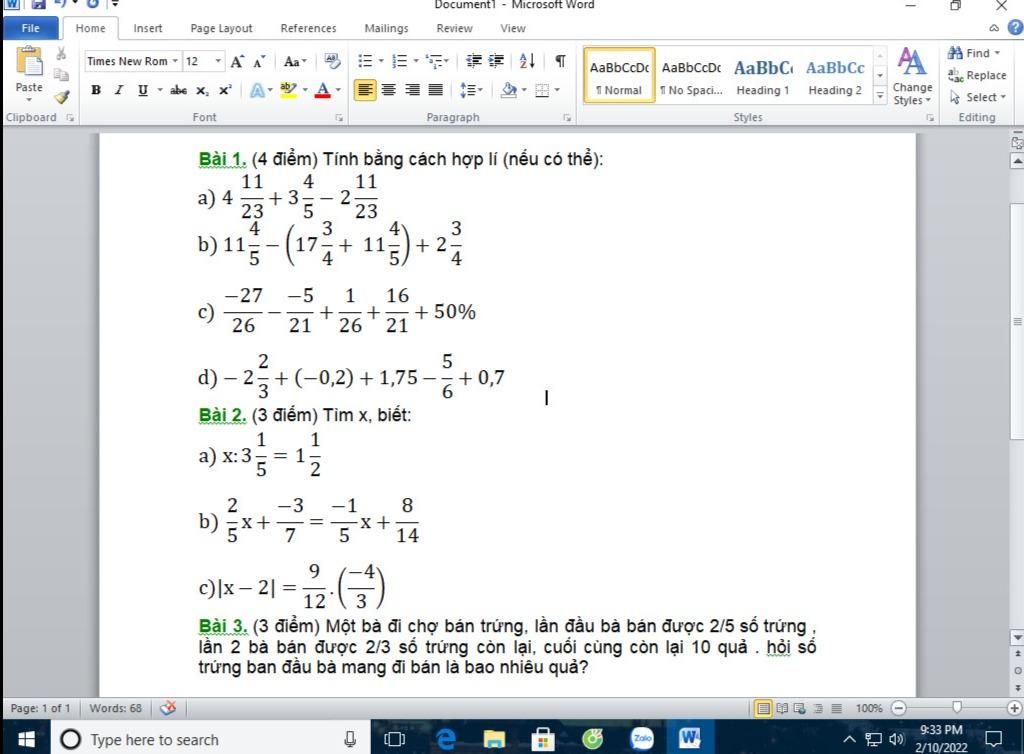The image size is (1024, 754).
Task: Toggle Print Layout view in status bar
Action: [763, 708]
